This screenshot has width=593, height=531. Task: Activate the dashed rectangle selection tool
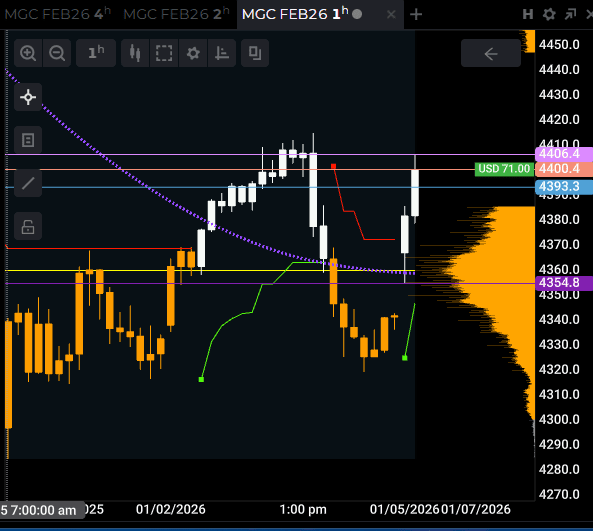click(164, 53)
